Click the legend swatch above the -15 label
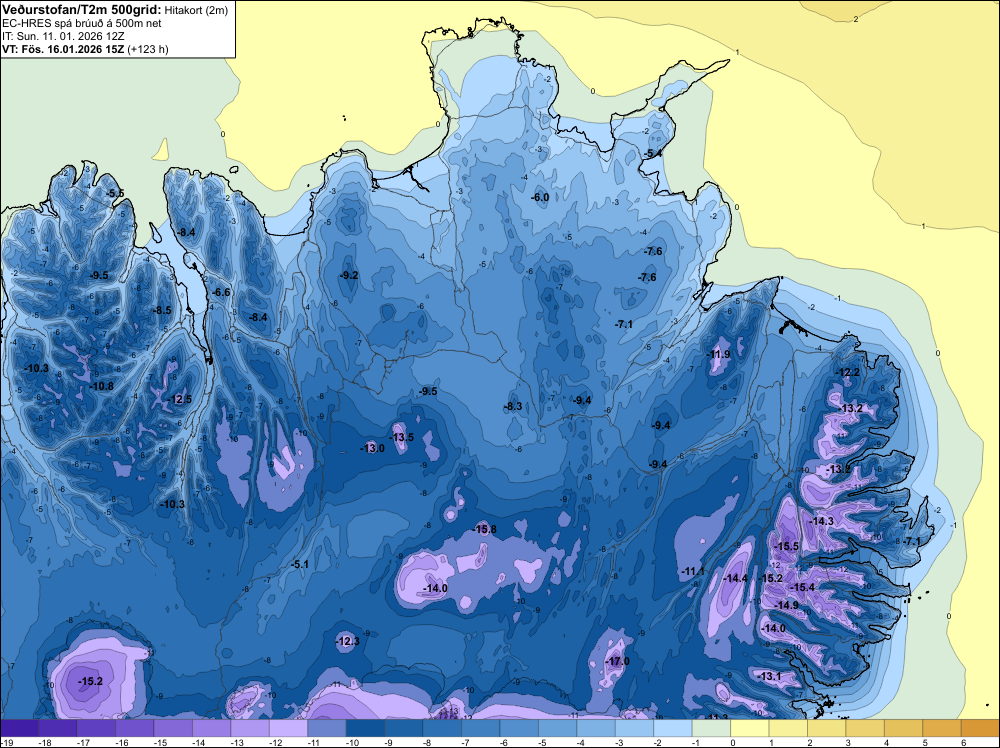The width and height of the screenshot is (1000, 748). [x=173, y=728]
